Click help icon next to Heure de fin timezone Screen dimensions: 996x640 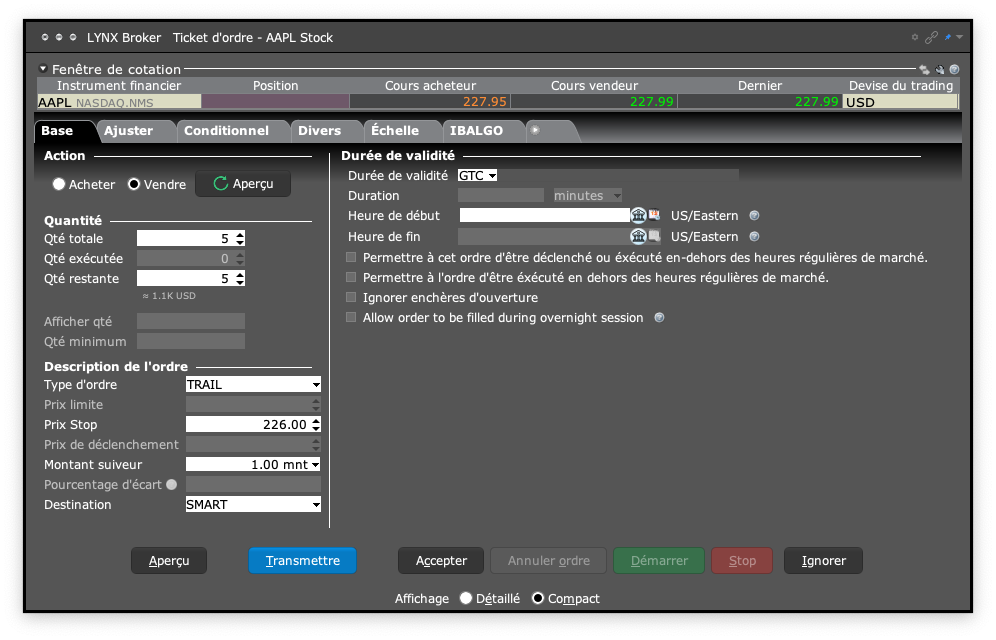coord(754,237)
